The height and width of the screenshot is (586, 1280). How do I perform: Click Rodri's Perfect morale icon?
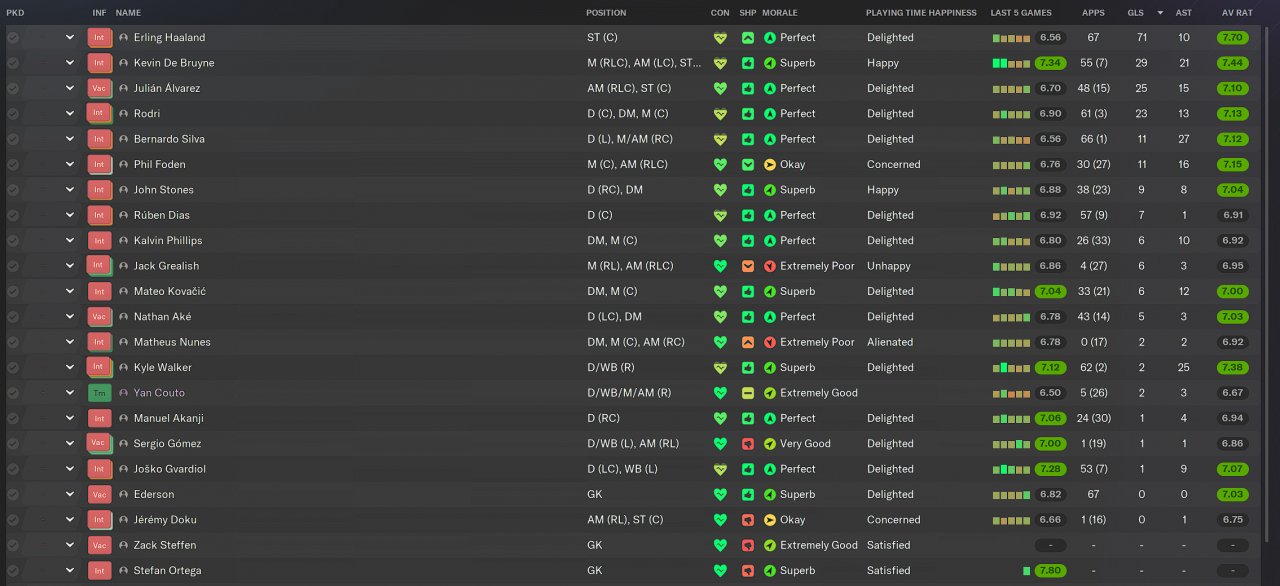tap(770, 114)
